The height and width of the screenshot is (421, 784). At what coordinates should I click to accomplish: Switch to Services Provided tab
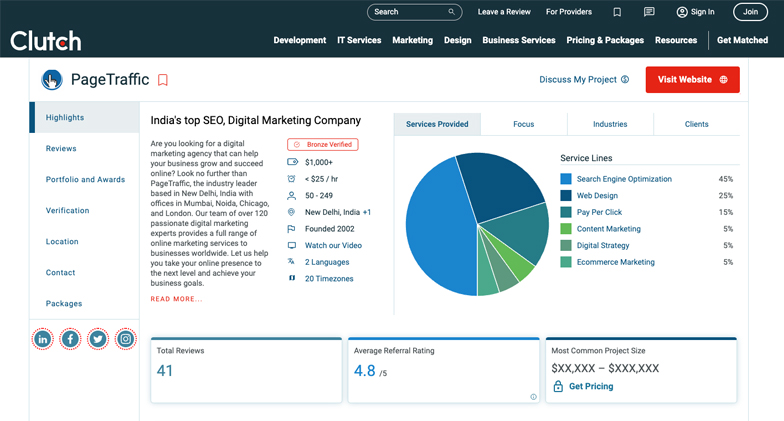click(x=437, y=124)
